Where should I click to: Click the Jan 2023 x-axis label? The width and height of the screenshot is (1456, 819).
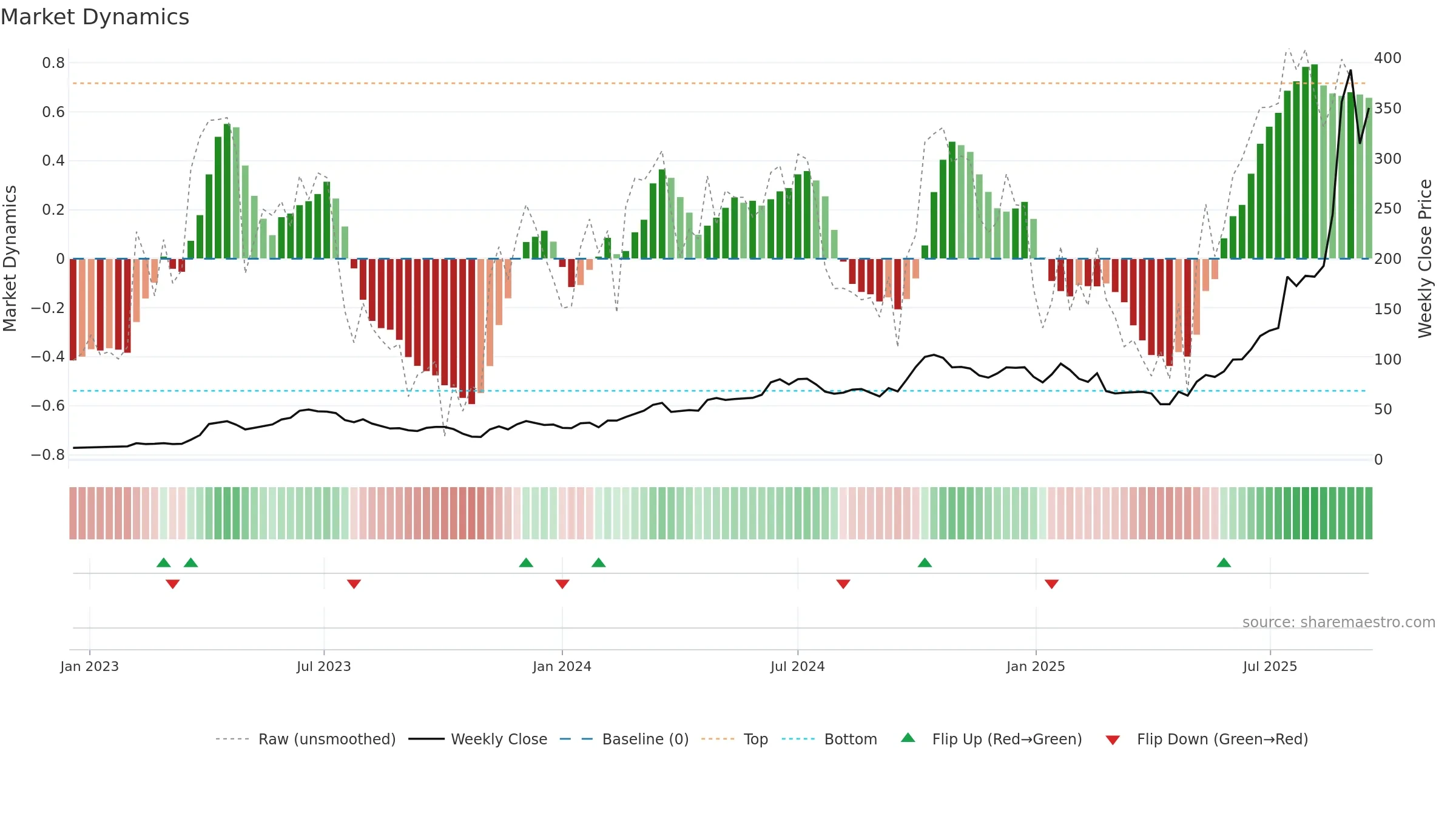[90, 666]
